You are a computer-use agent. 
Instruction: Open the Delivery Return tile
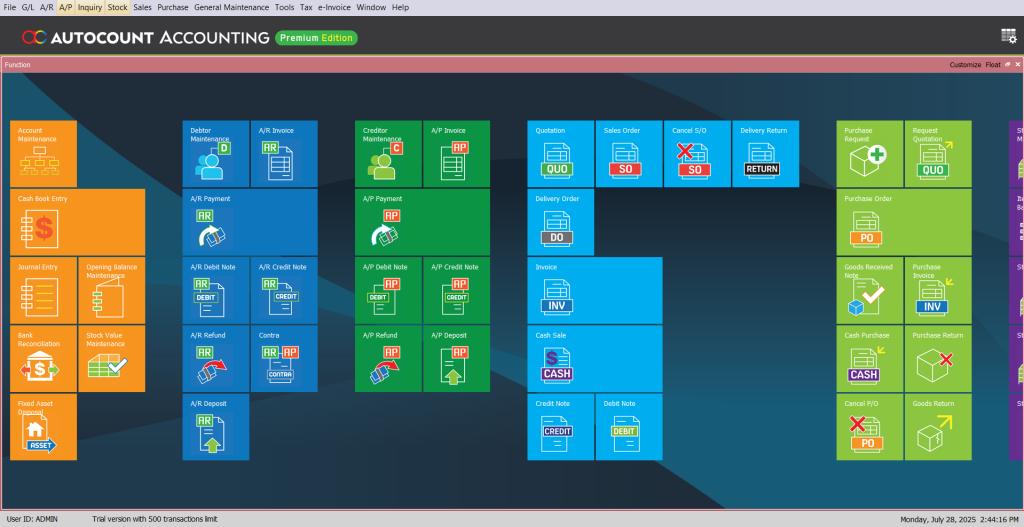pyautogui.click(x=765, y=154)
